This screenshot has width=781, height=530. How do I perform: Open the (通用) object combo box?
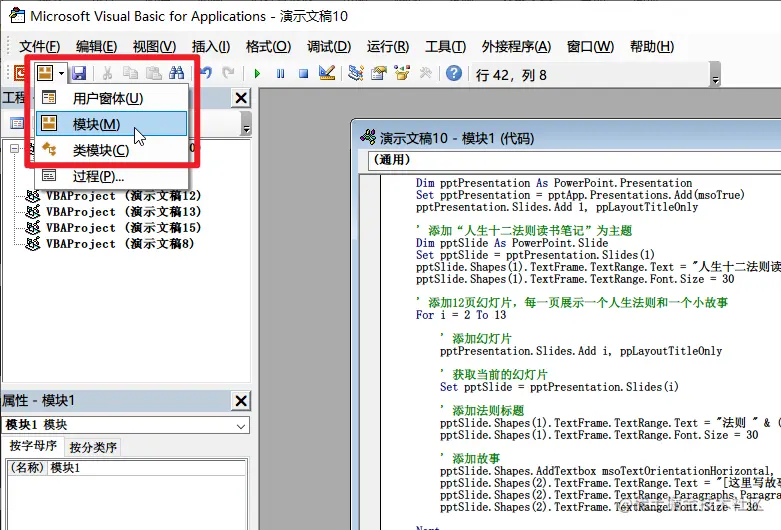tap(575, 159)
